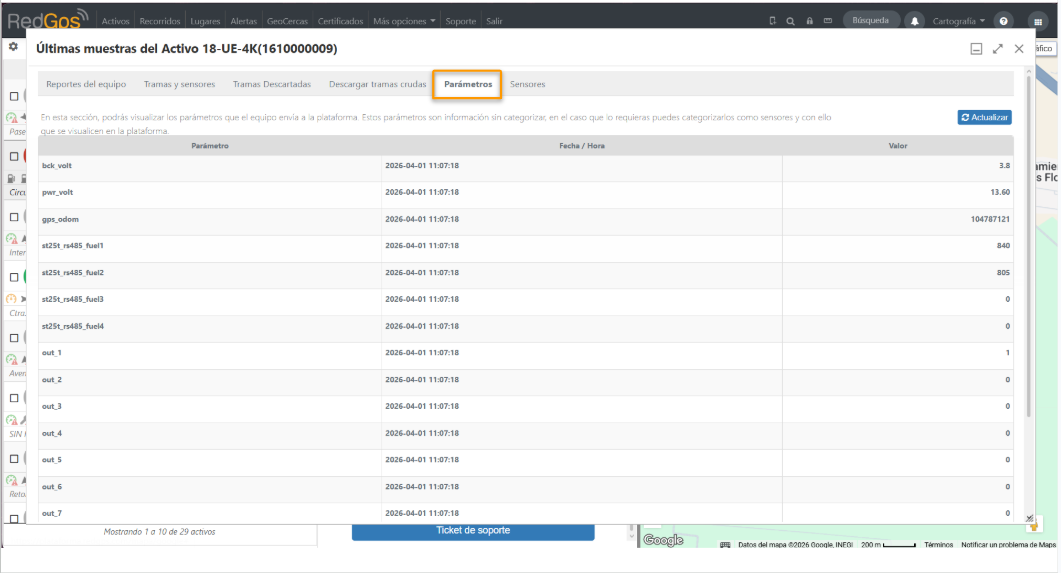This screenshot has width=1061, height=573.
Task: Click the Fecha / Hora column header
Action: pos(582,145)
